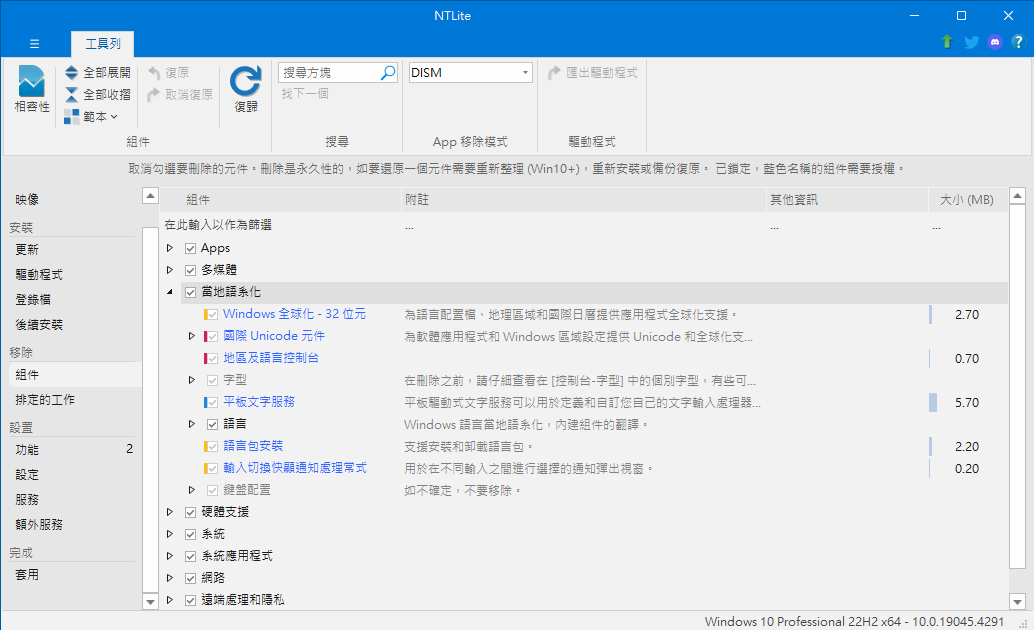Viewport: 1034px width, 630px height.
Task: Open the Twitter bird link
Action: (971, 42)
